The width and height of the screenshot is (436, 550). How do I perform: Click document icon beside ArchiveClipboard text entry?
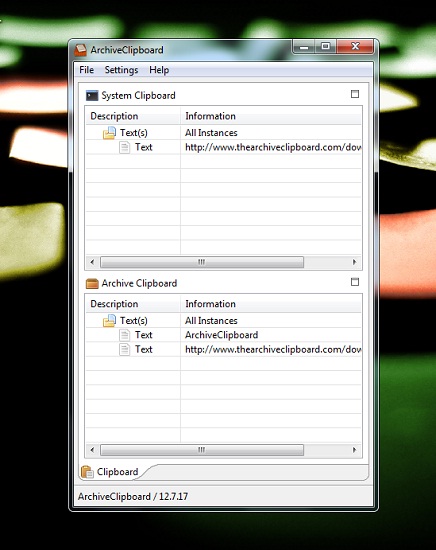[125, 335]
